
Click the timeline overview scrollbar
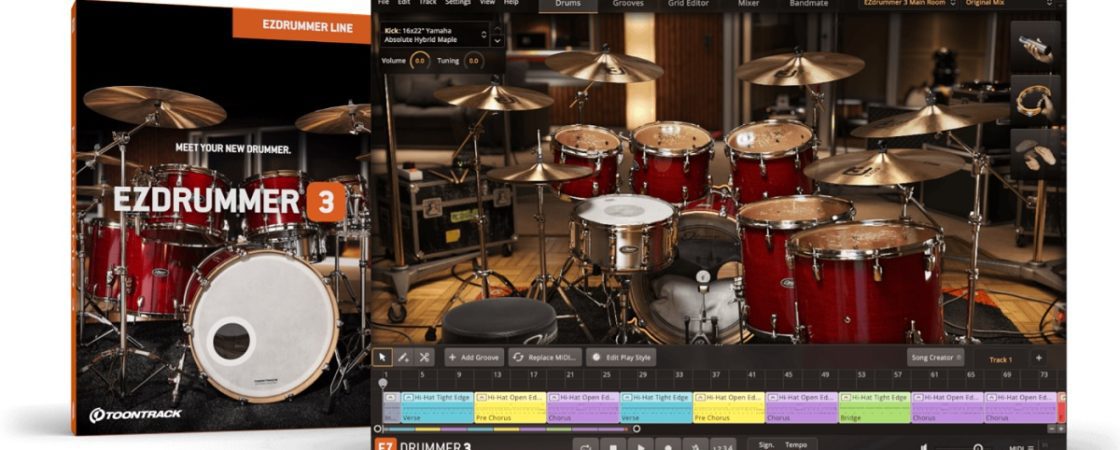click(506, 429)
